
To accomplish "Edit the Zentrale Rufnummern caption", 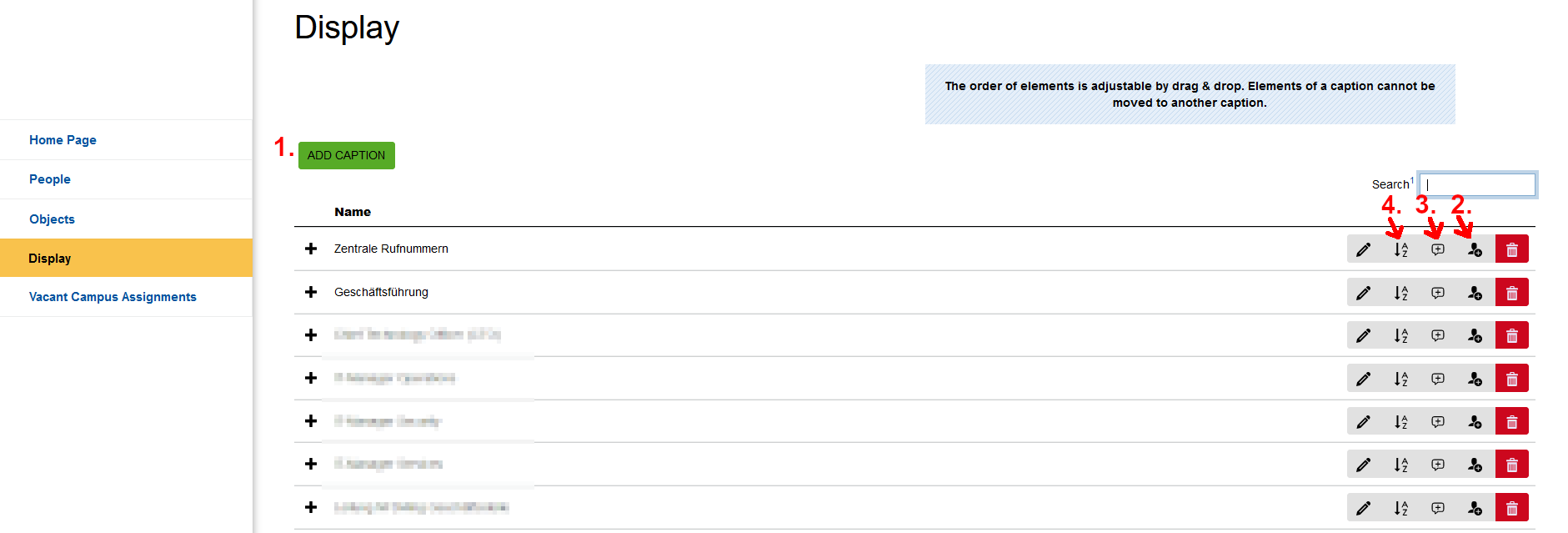I will click(x=1364, y=249).
